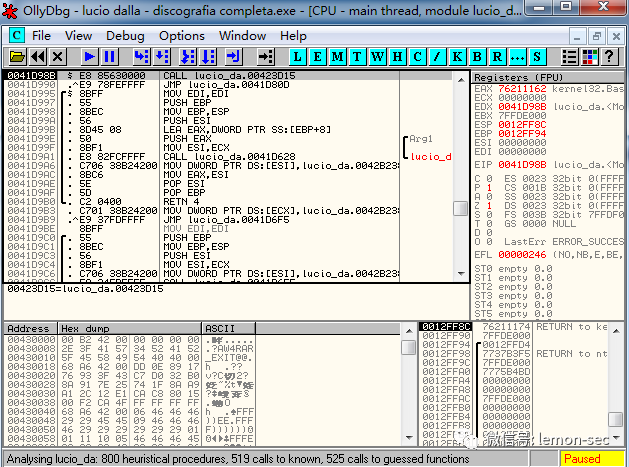The width and height of the screenshot is (629, 467).
Task: Toggle the A flag value
Action: pyautogui.click(x=489, y=197)
